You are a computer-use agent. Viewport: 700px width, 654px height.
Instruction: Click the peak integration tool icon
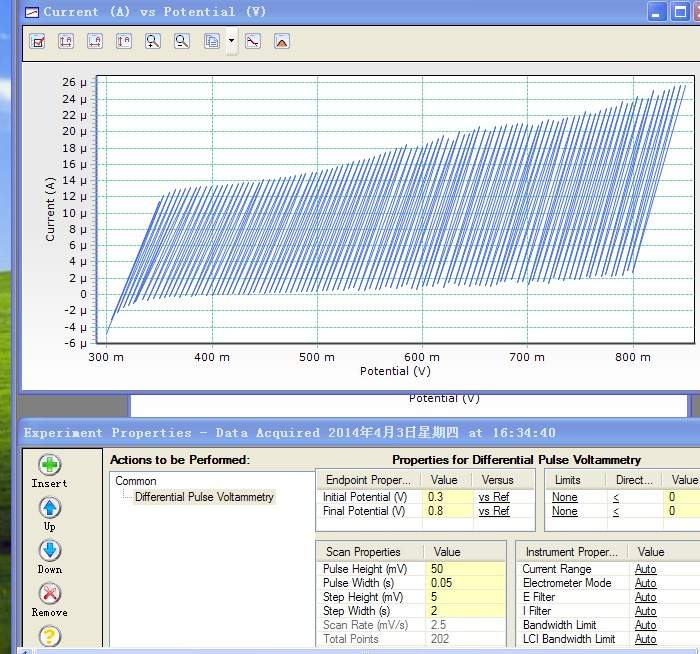click(282, 42)
